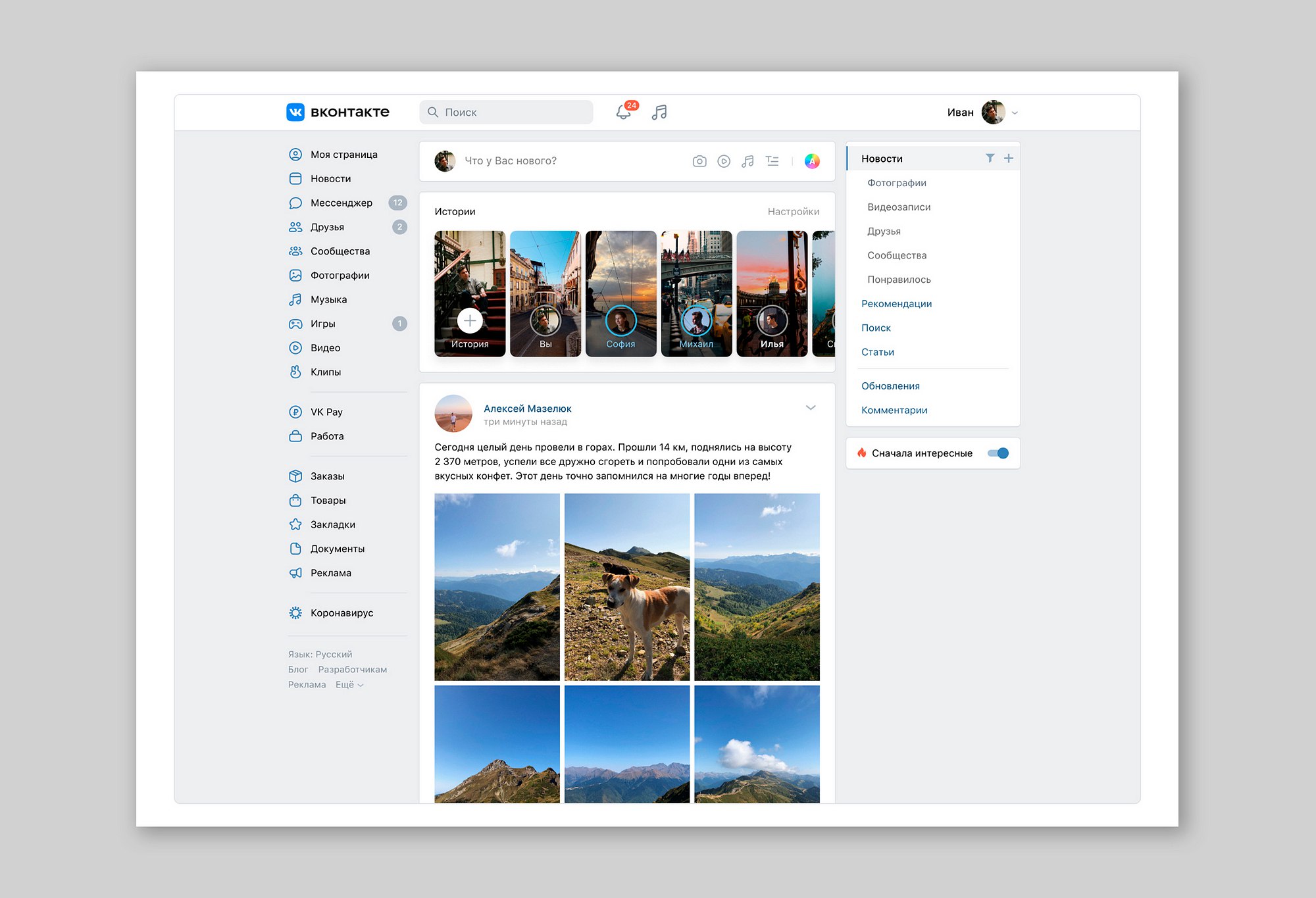
Task: Toggle the Сначала интересные switch
Action: tap(998, 453)
